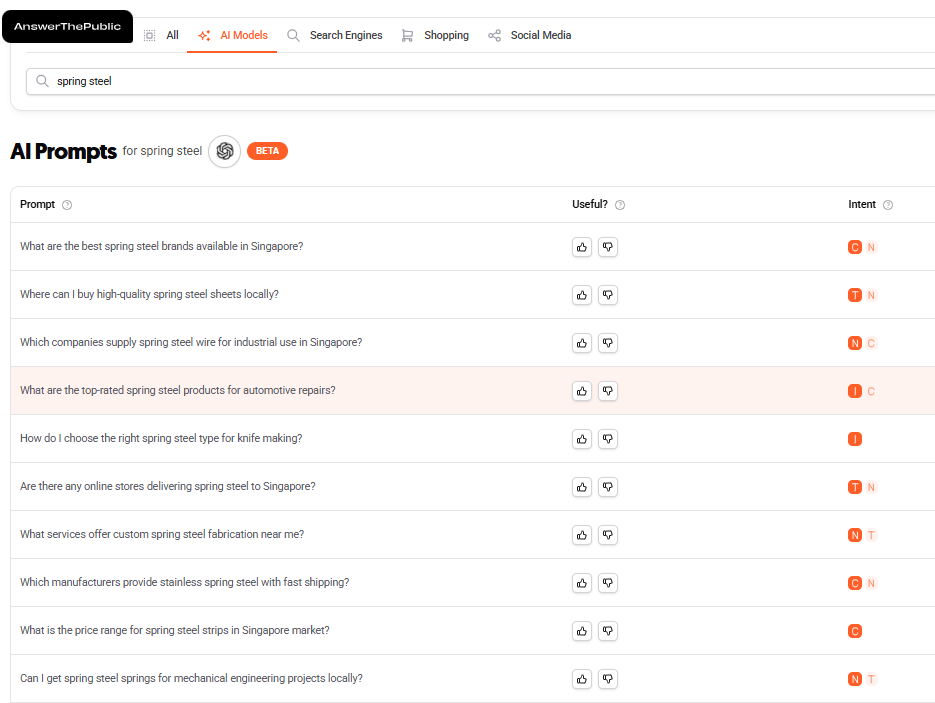
Task: Thumbs down the online stores delivering prompt
Action: pyautogui.click(x=608, y=487)
